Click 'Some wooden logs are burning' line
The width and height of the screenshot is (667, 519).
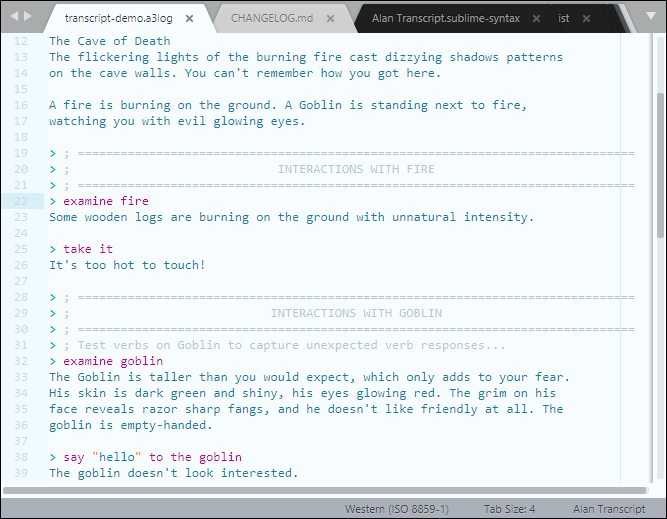coord(291,217)
